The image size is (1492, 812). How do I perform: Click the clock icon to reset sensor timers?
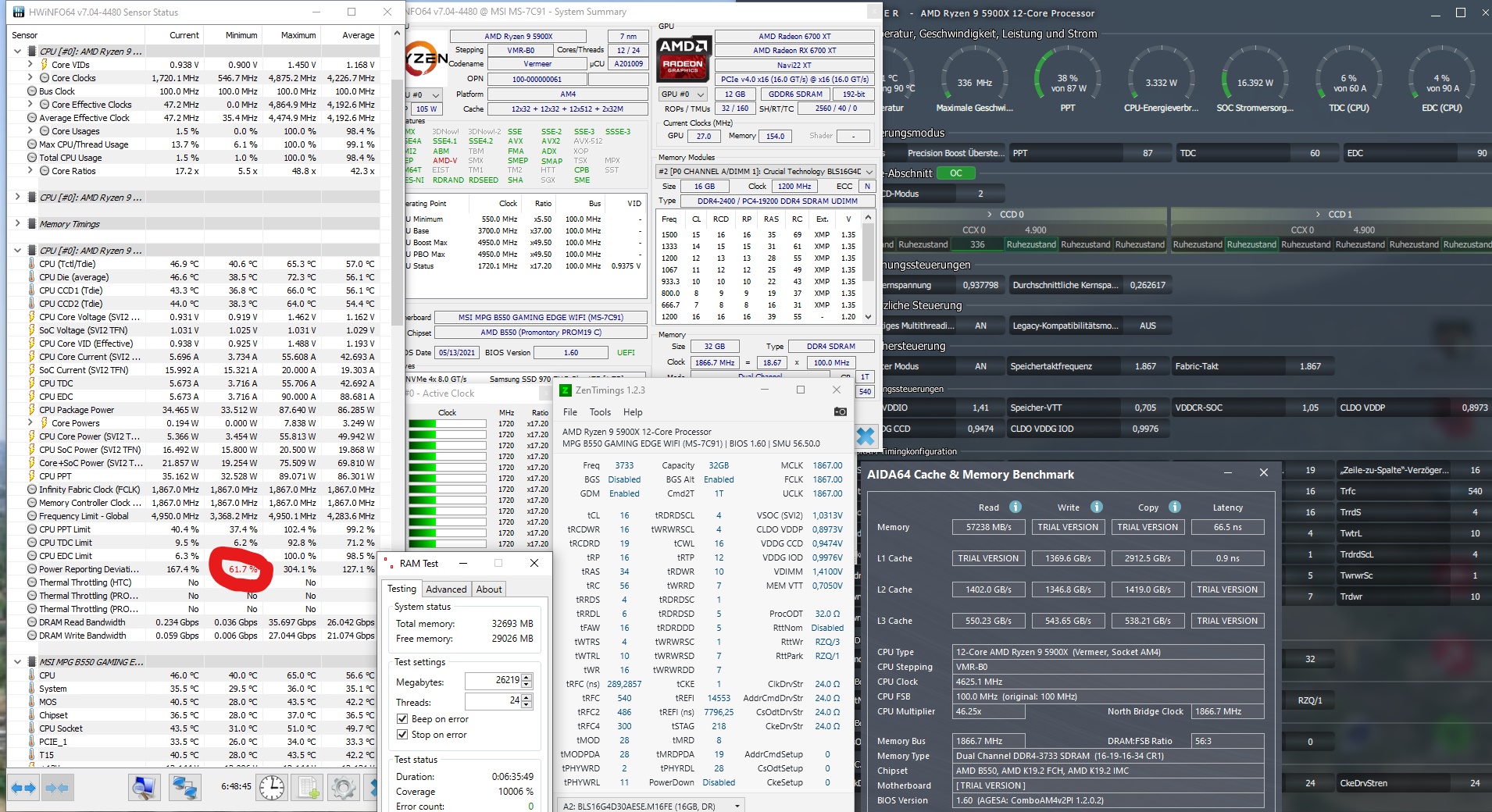(x=270, y=789)
